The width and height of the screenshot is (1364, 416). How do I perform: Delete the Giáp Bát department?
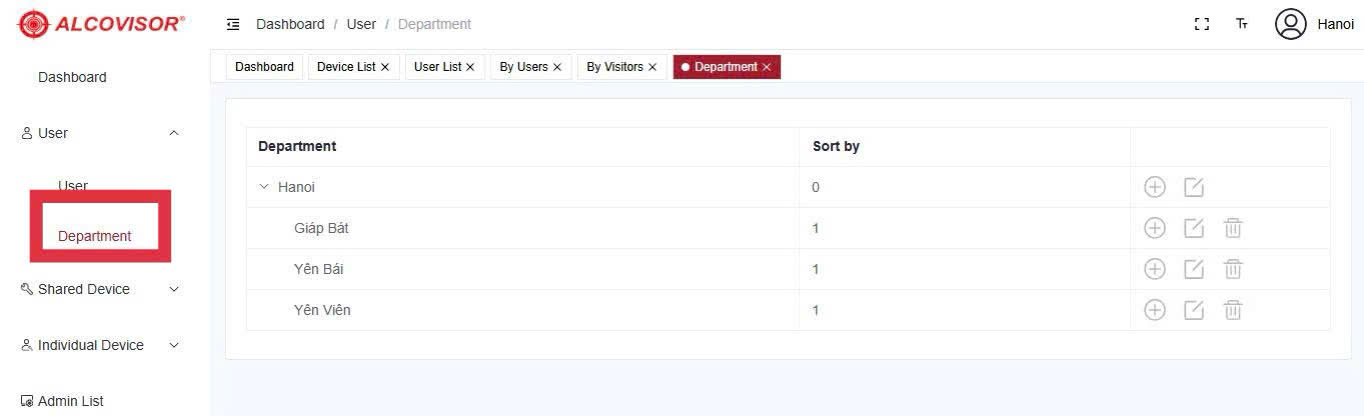click(1233, 228)
